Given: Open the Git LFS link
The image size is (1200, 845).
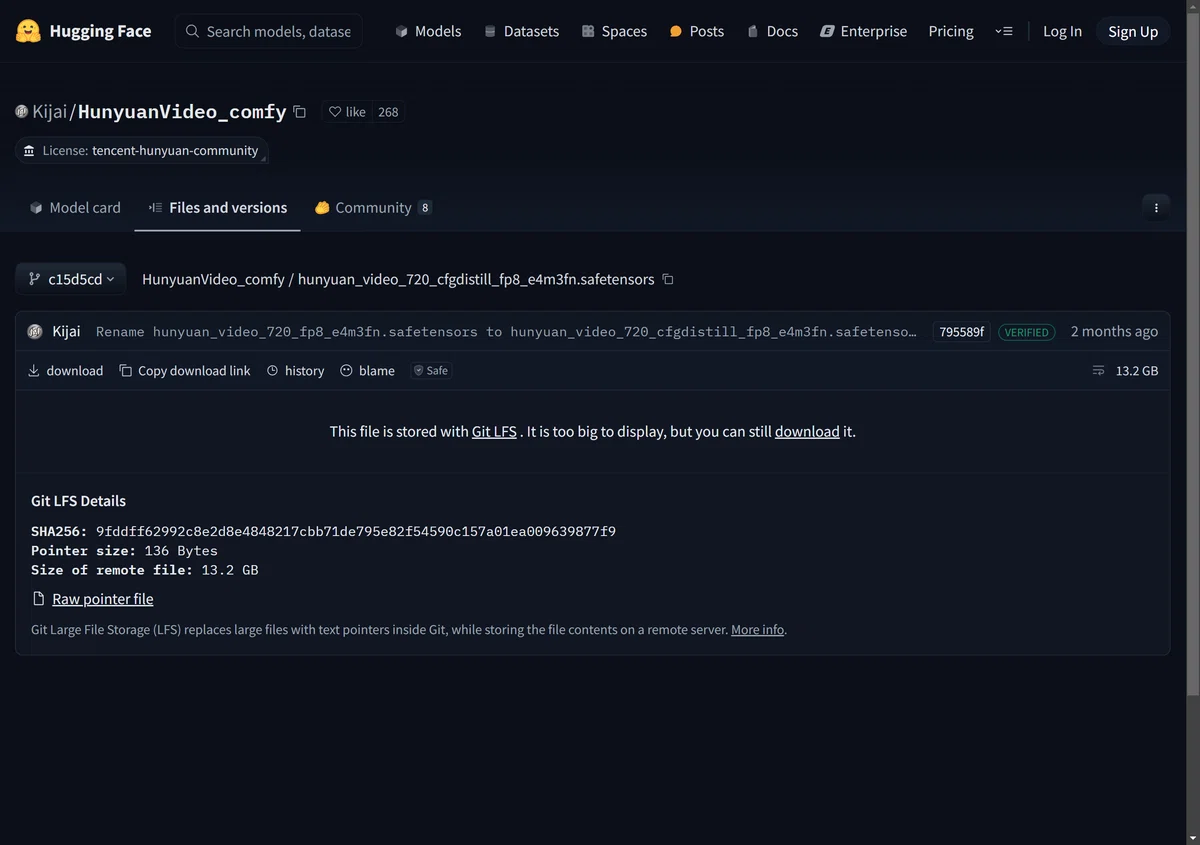Looking at the screenshot, I should point(494,432).
